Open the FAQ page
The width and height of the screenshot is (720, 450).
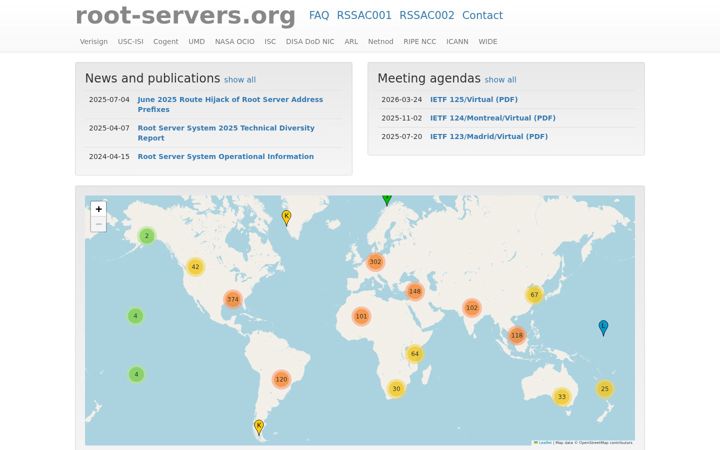319,15
